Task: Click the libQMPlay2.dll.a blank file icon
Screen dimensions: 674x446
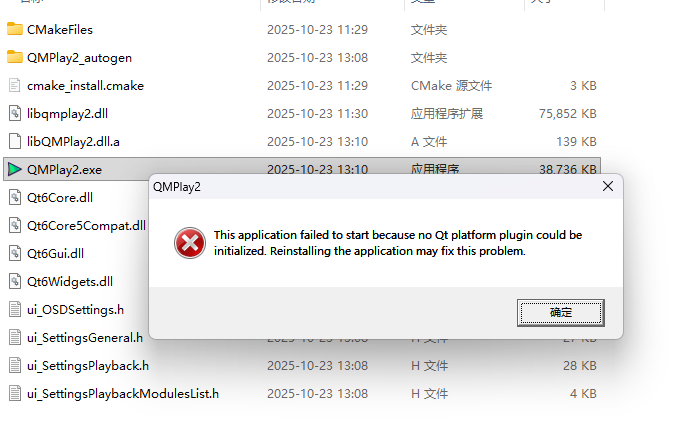Action: tap(15, 141)
